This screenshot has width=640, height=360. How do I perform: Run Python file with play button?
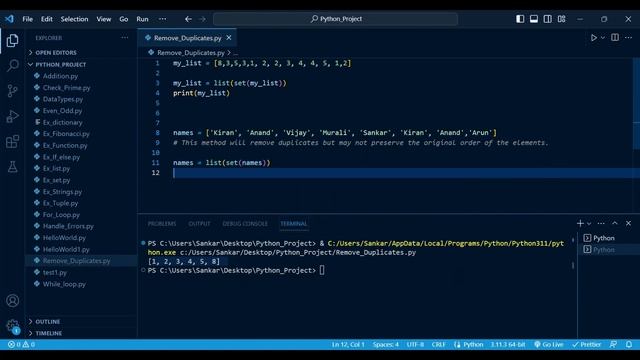[x=593, y=38]
